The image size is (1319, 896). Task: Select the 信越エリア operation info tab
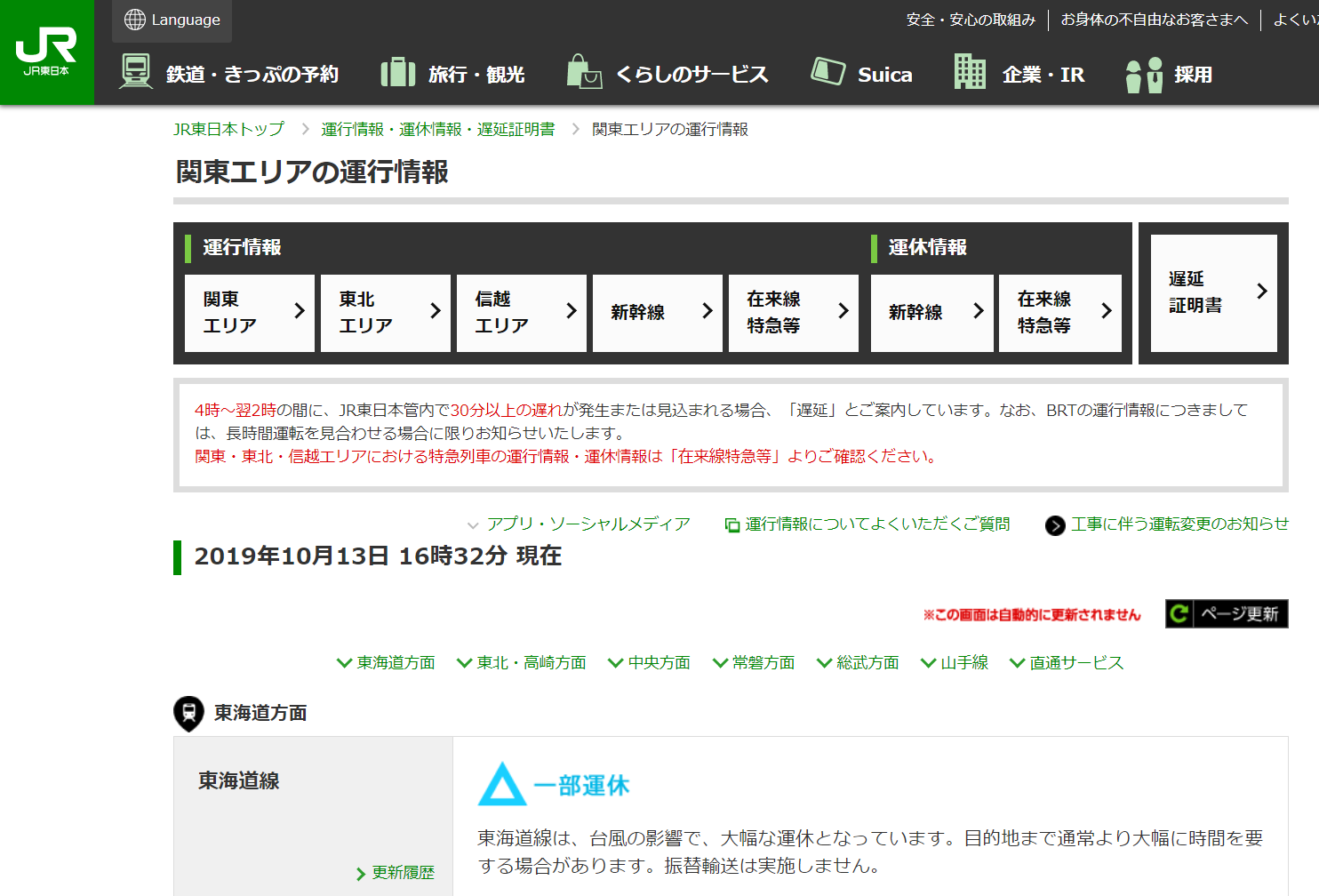click(522, 313)
